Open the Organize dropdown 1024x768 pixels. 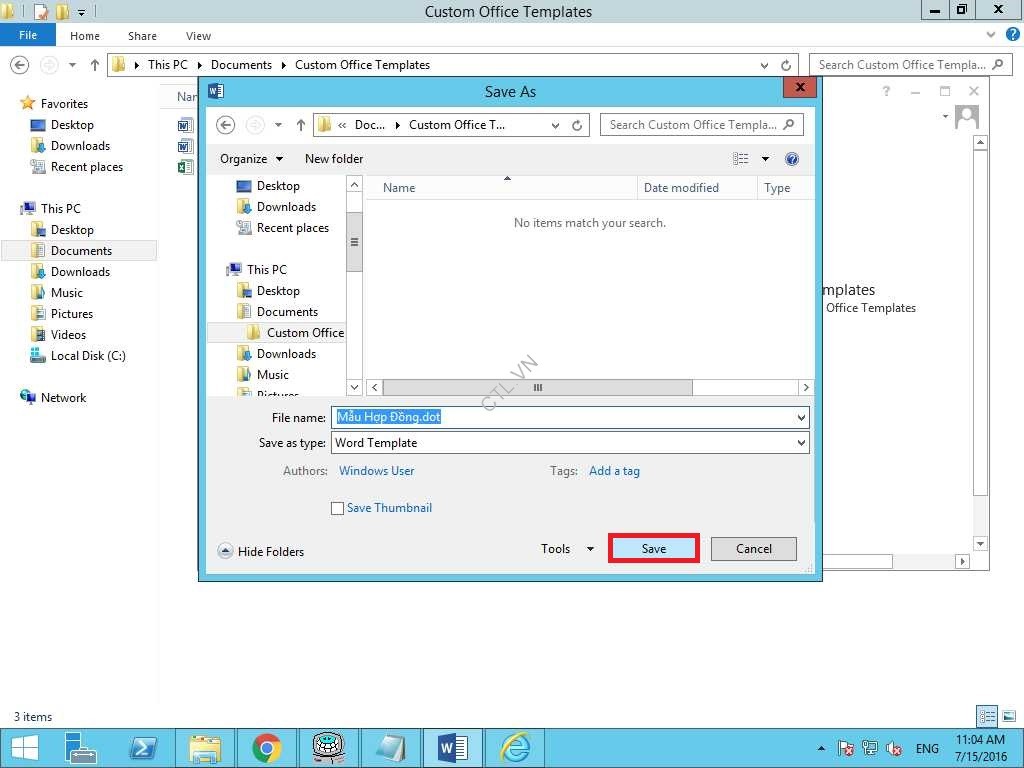(x=251, y=158)
